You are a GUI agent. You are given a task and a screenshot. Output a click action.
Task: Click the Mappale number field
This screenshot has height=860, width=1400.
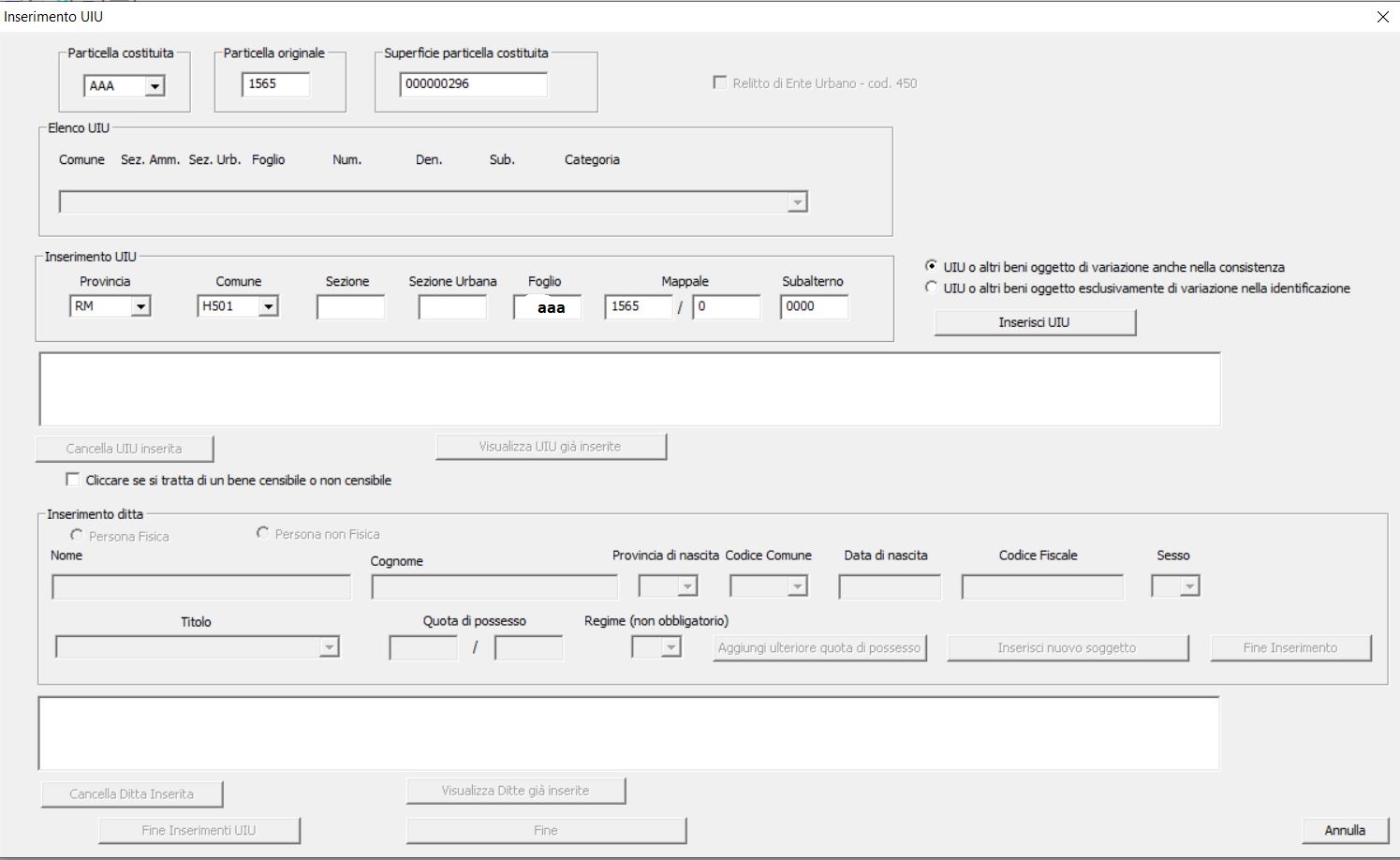pyautogui.click(x=639, y=307)
